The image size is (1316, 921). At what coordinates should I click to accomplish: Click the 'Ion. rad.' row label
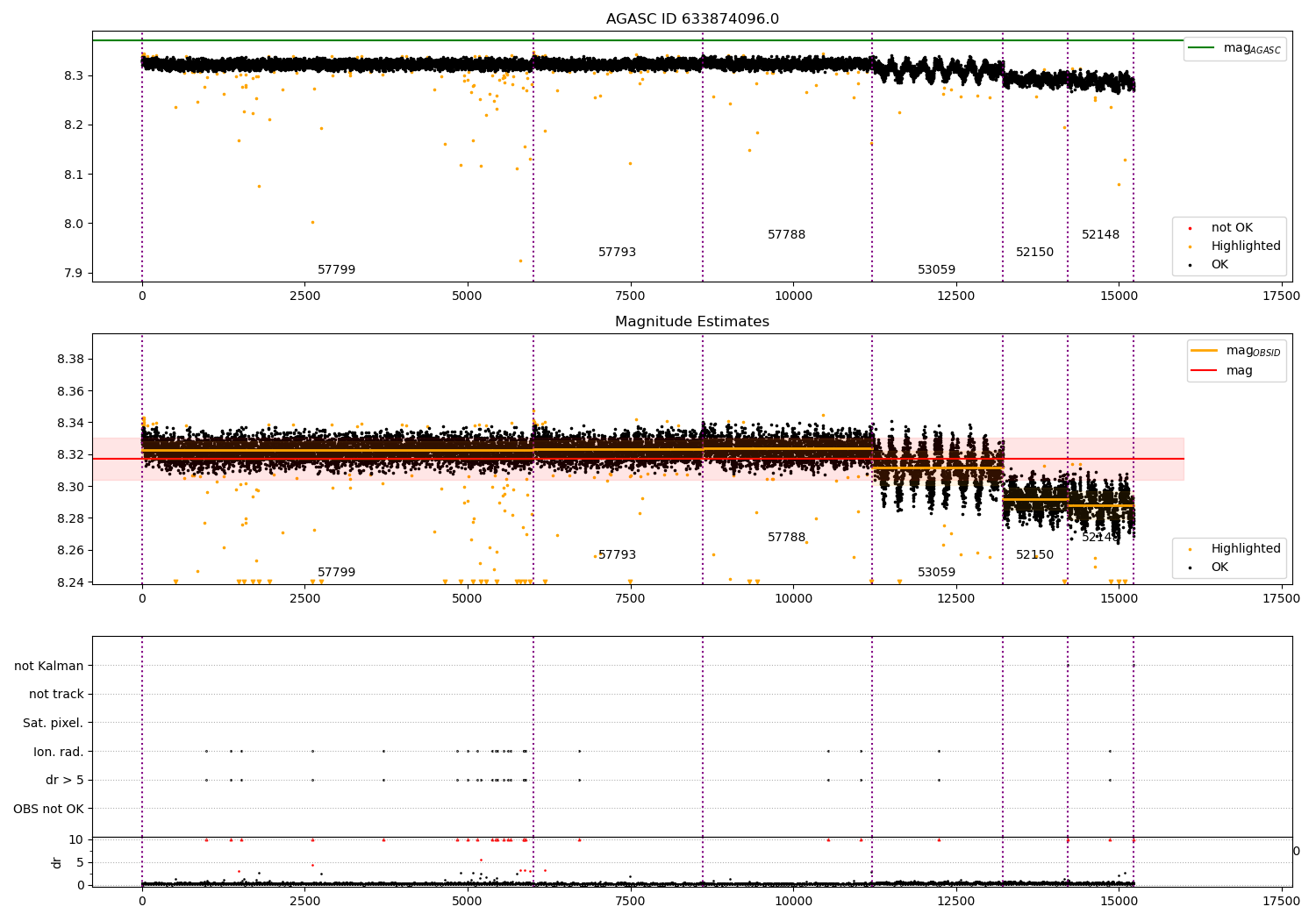tap(59, 752)
